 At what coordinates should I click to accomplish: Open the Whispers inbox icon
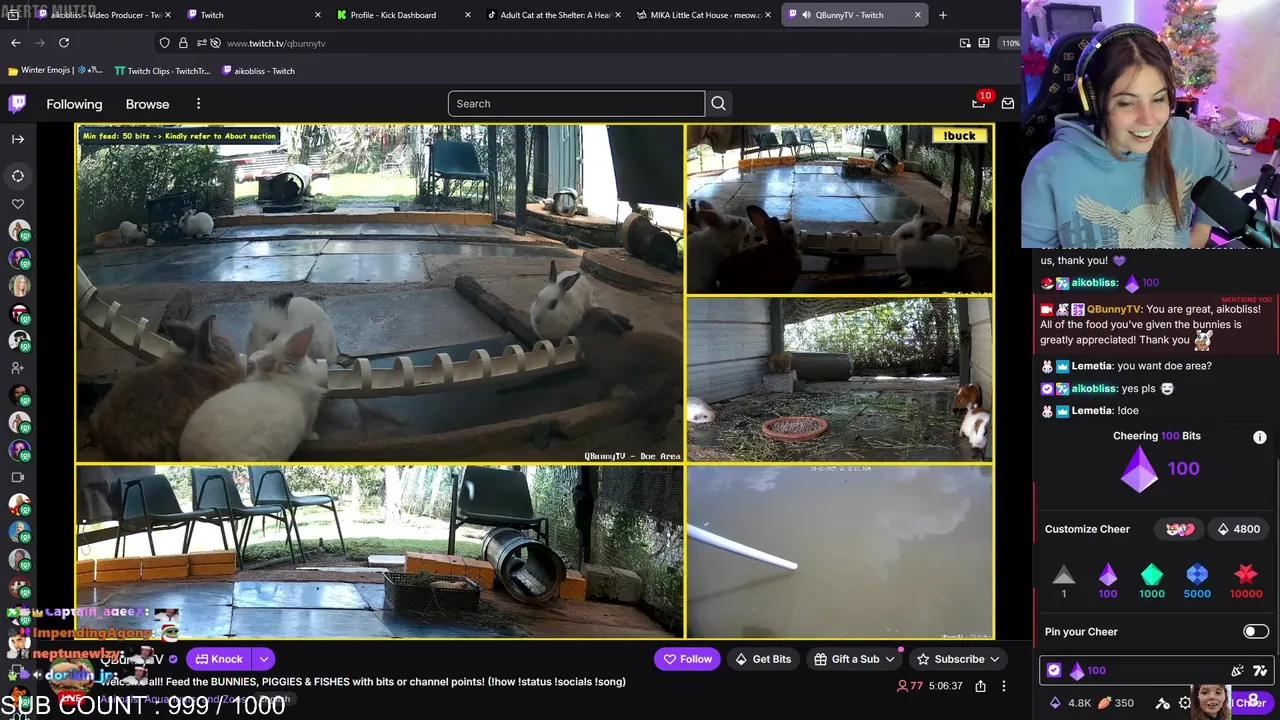click(x=1008, y=103)
